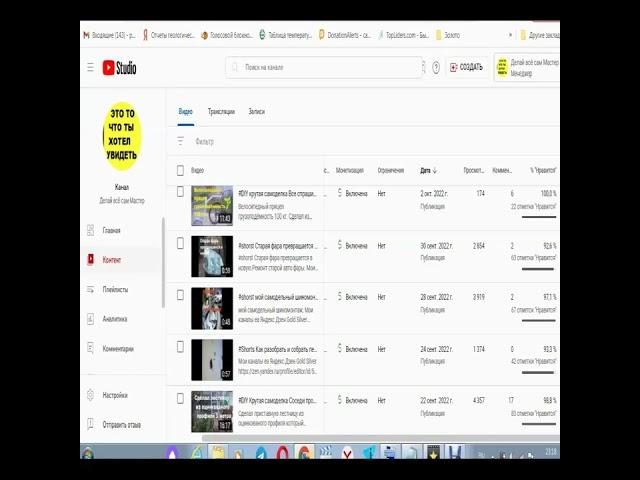The image size is (640, 480).
Task: Click monetization dollar icon for 30 сент. video
Action: coord(340,245)
